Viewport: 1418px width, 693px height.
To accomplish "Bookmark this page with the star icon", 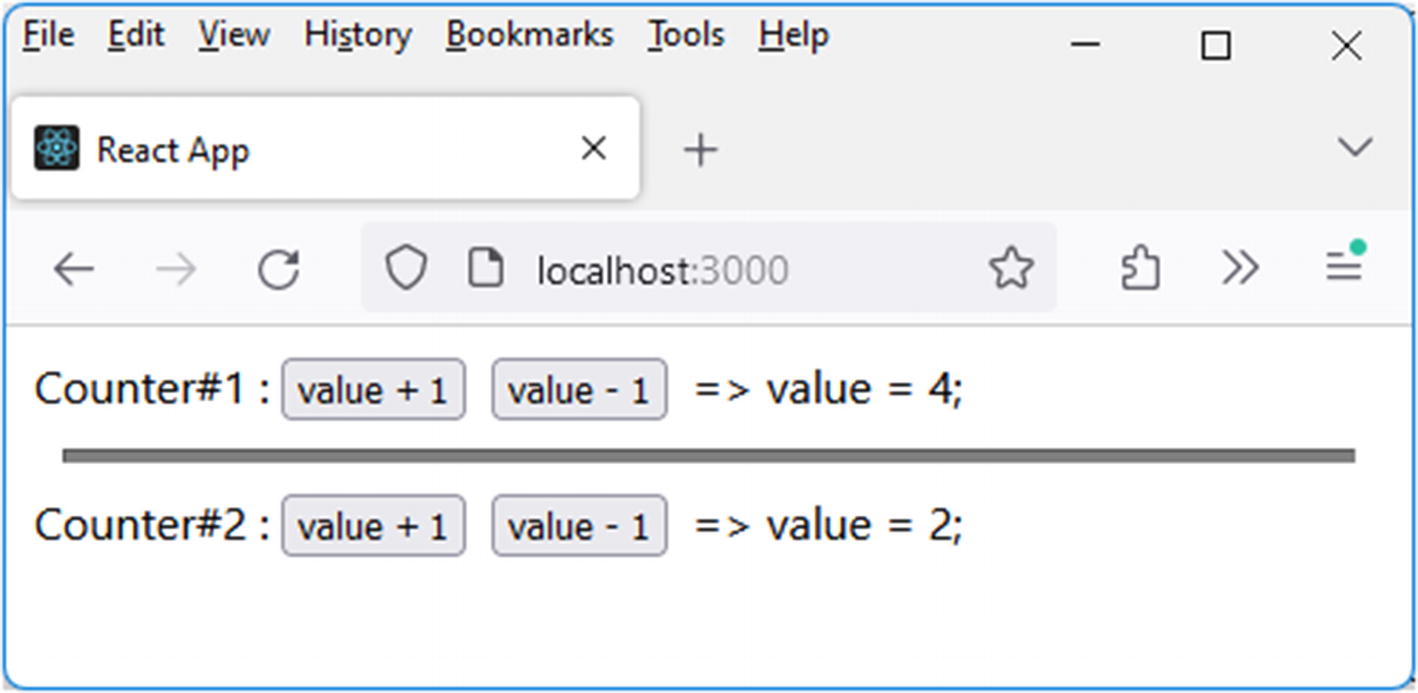I will point(1010,269).
